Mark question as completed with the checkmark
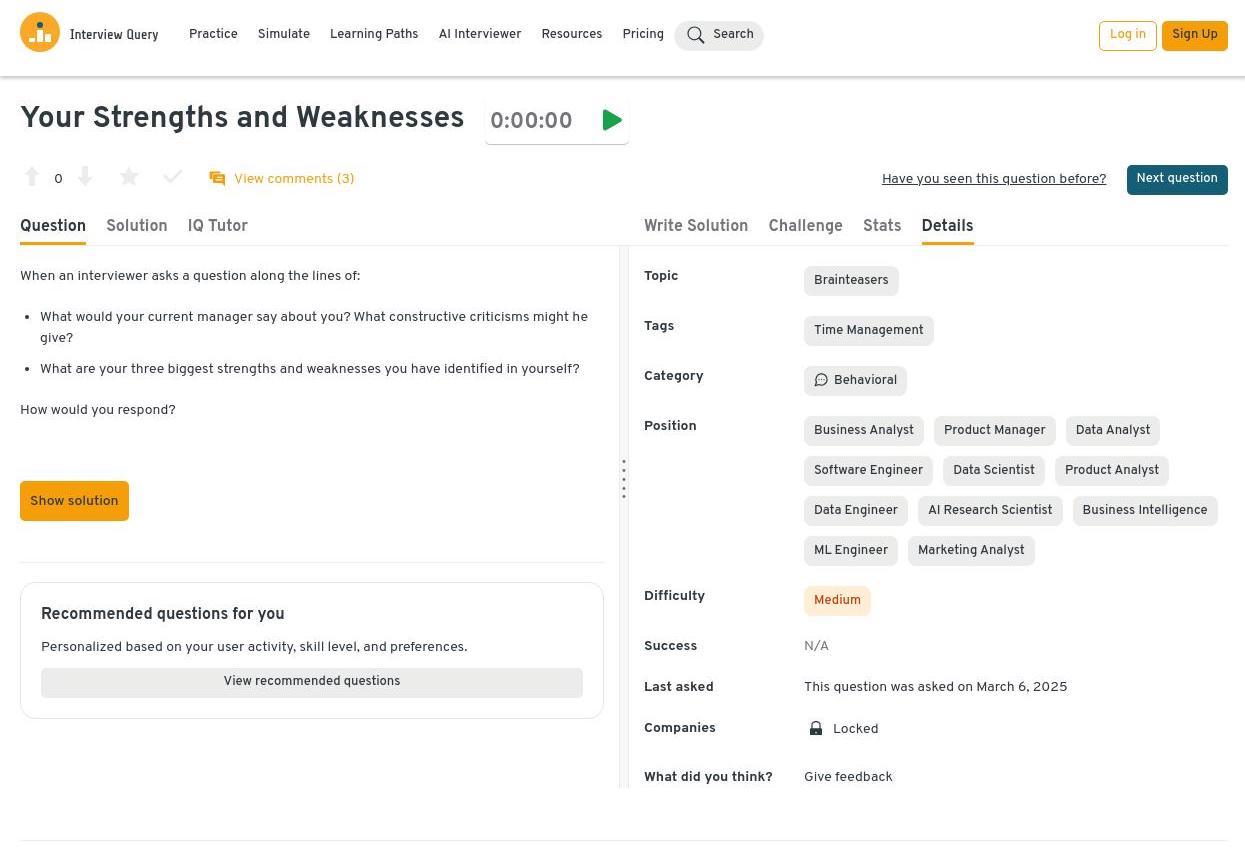The image size is (1245, 850). tap(172, 177)
